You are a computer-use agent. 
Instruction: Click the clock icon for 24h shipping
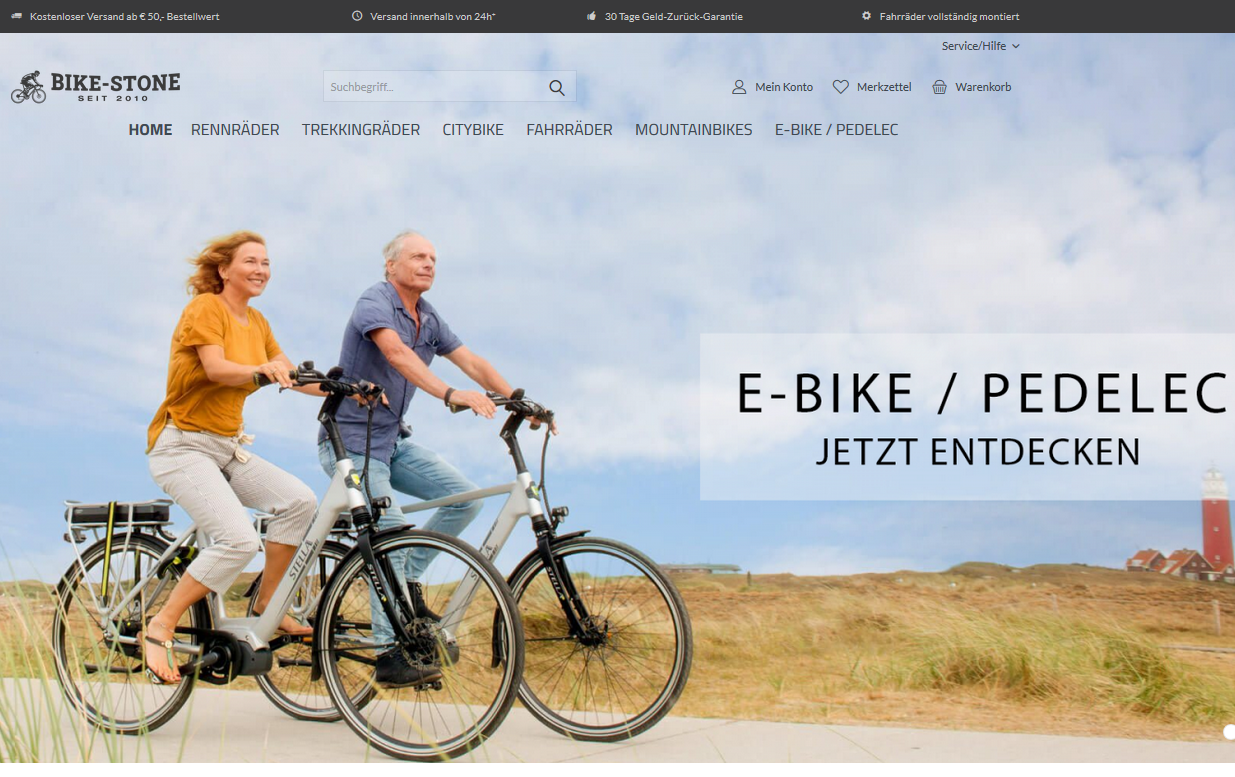tap(357, 16)
